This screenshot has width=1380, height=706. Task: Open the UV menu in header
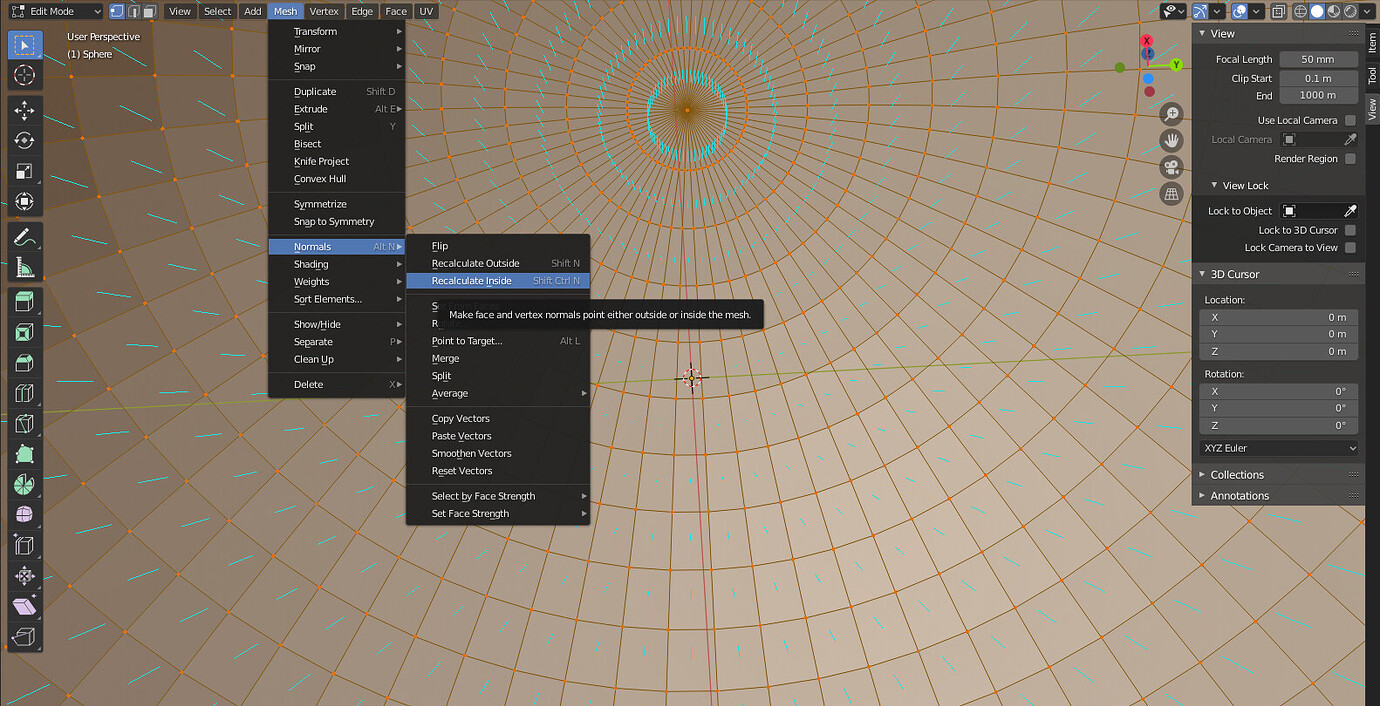point(426,11)
